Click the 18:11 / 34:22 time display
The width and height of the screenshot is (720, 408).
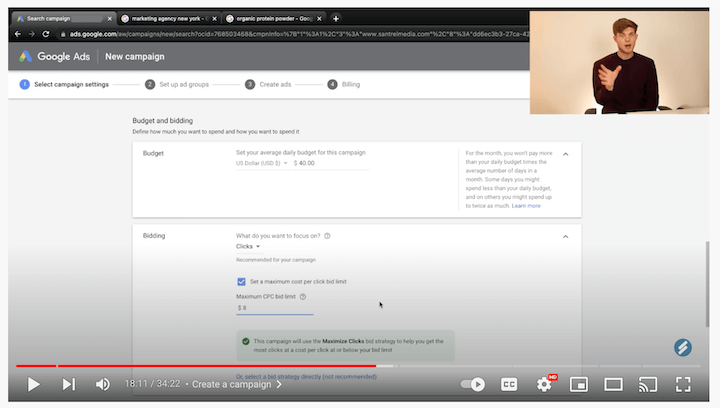(x=152, y=384)
